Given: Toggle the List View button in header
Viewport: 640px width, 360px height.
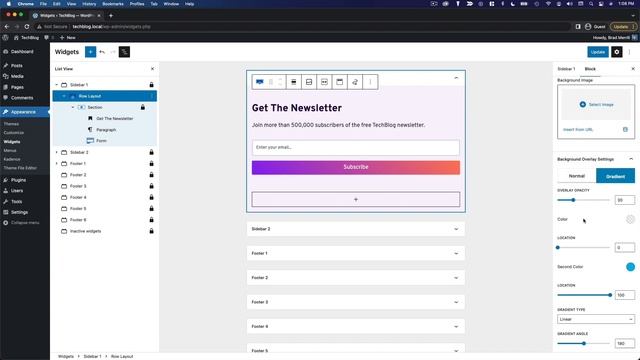Looking at the screenshot, I should tap(124, 52).
